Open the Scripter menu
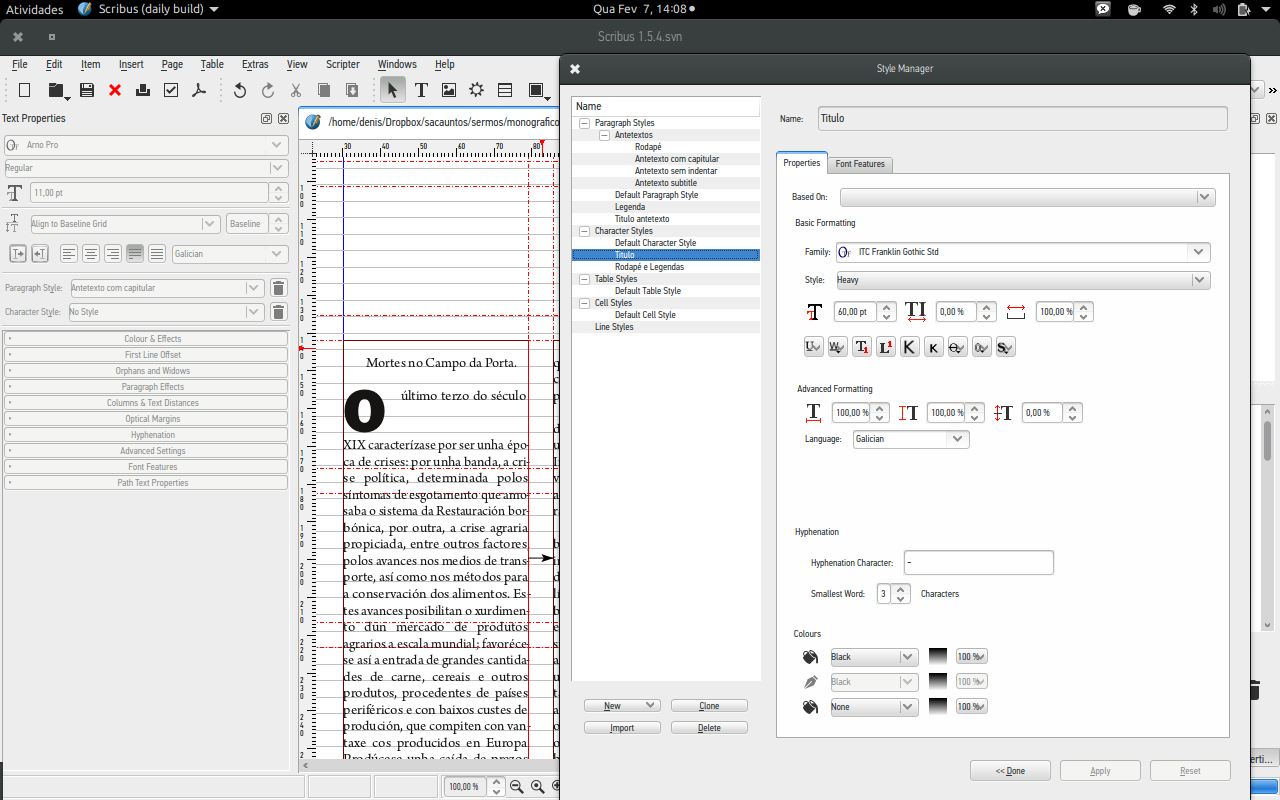The image size is (1280, 800). tap(342, 64)
